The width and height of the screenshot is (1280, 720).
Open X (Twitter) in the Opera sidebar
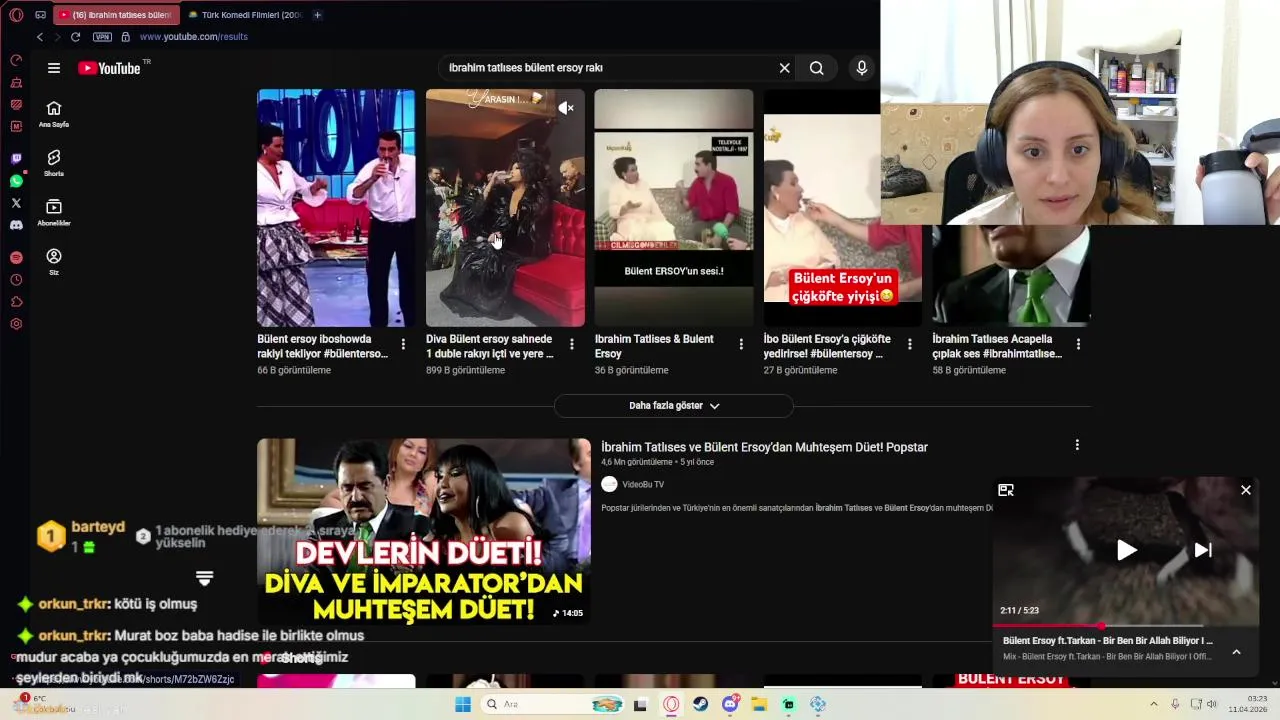16,203
